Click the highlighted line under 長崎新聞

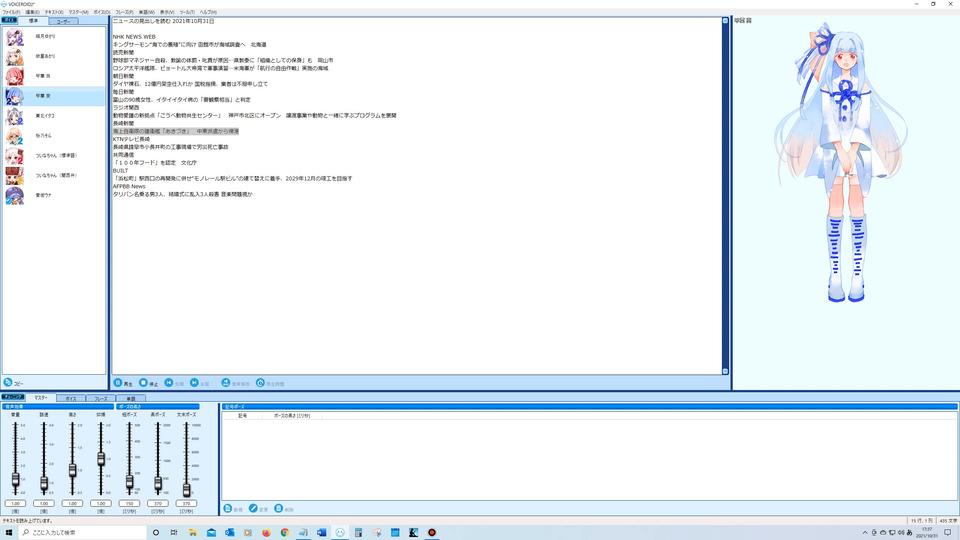coord(176,132)
